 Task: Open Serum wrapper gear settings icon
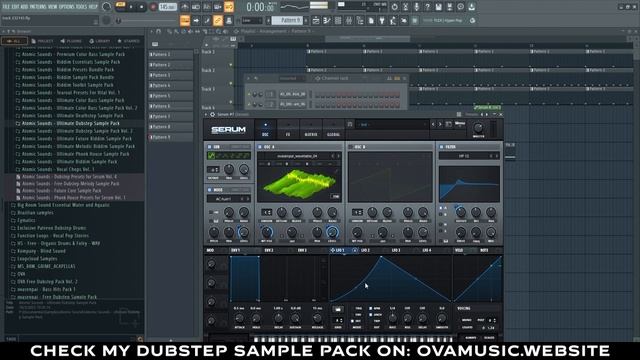point(212,115)
